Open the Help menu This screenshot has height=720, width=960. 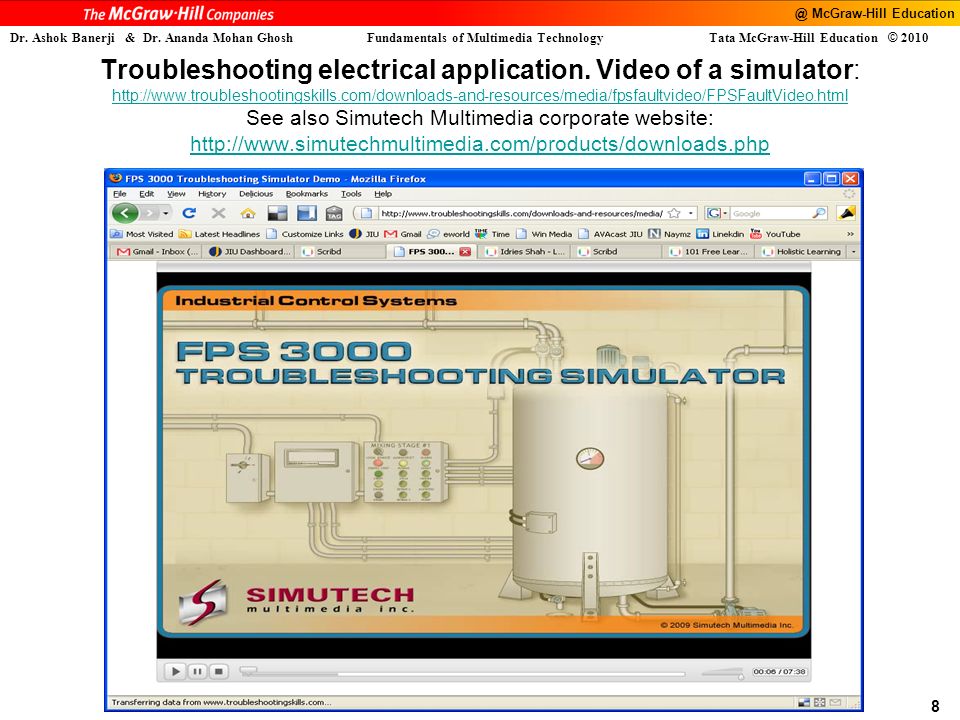[383, 193]
